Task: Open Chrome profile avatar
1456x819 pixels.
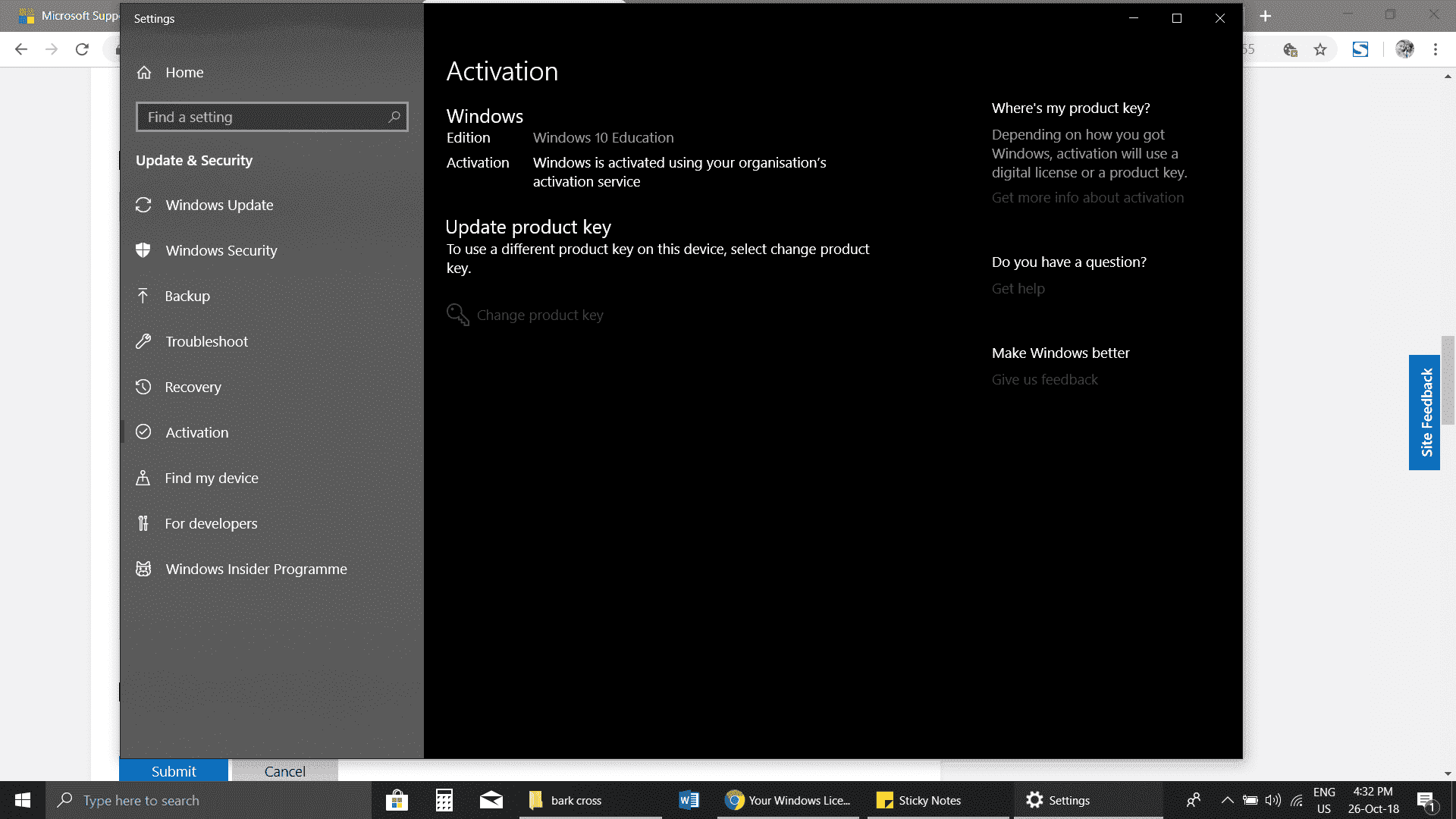Action: (1404, 49)
